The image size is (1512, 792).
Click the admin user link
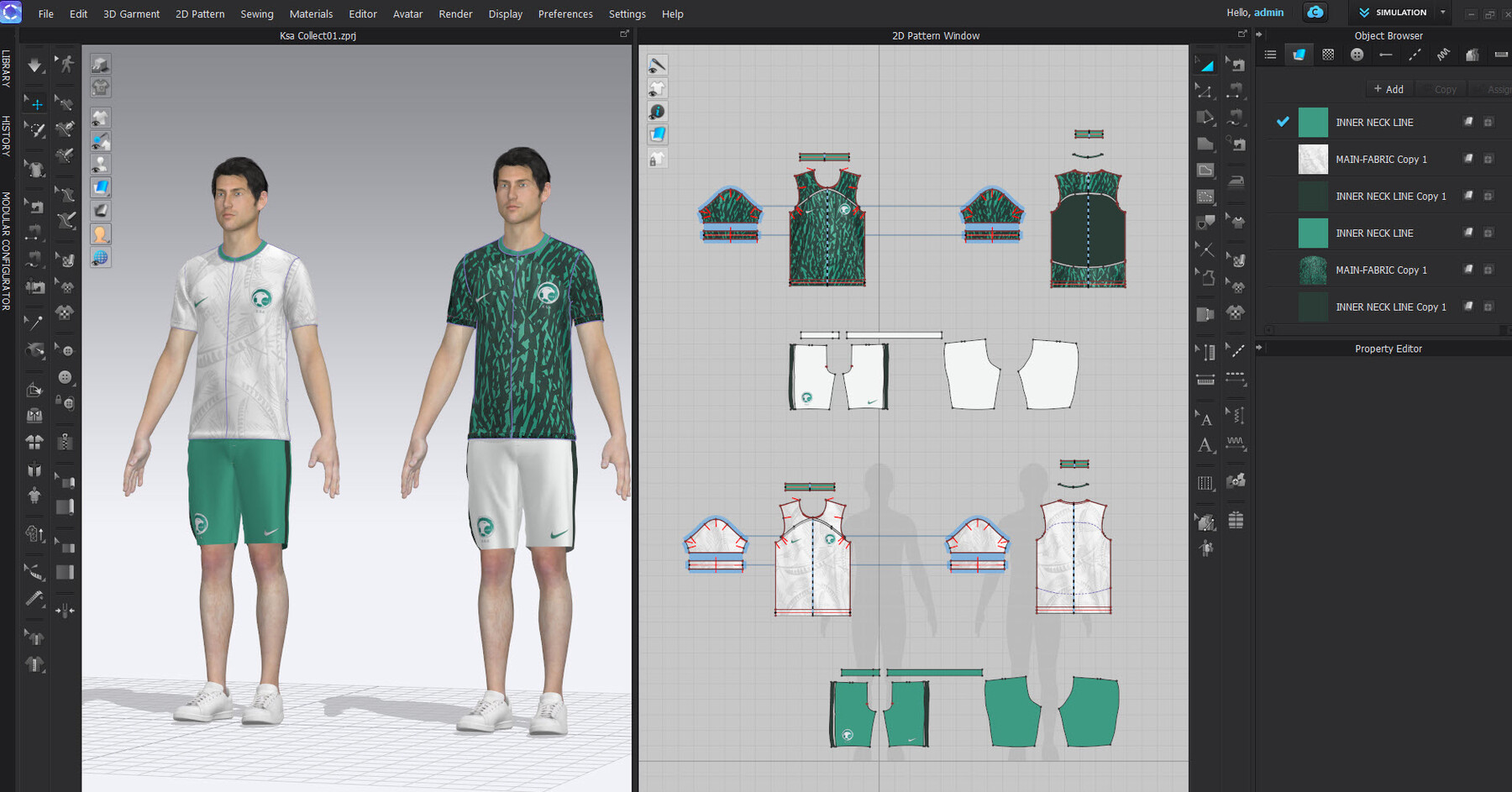tap(1268, 12)
